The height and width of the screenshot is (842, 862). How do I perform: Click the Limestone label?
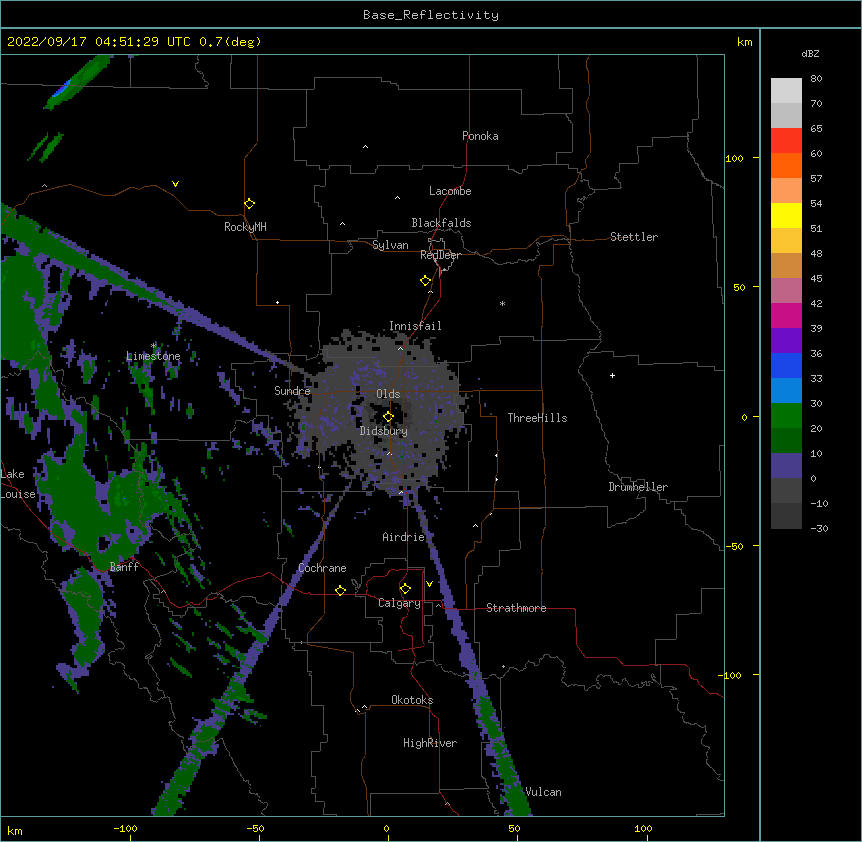tap(153, 356)
